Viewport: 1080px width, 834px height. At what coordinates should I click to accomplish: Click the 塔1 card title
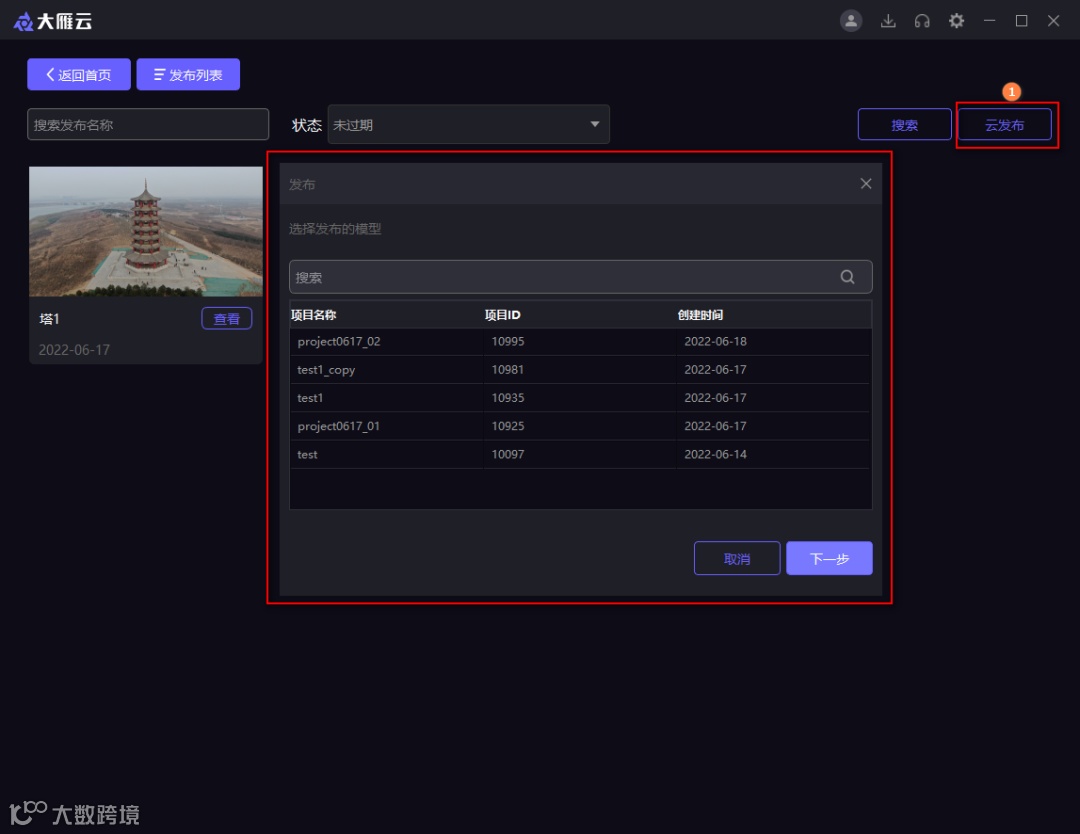(50, 319)
